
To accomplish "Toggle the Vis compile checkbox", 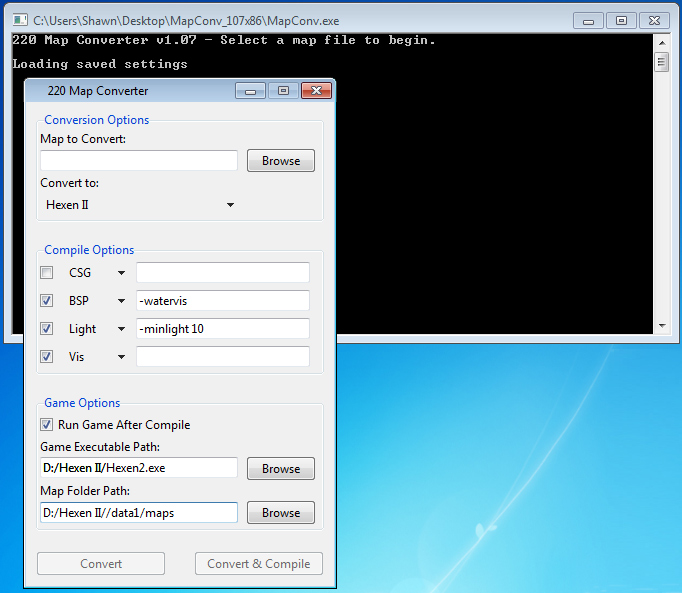I will (x=47, y=357).
